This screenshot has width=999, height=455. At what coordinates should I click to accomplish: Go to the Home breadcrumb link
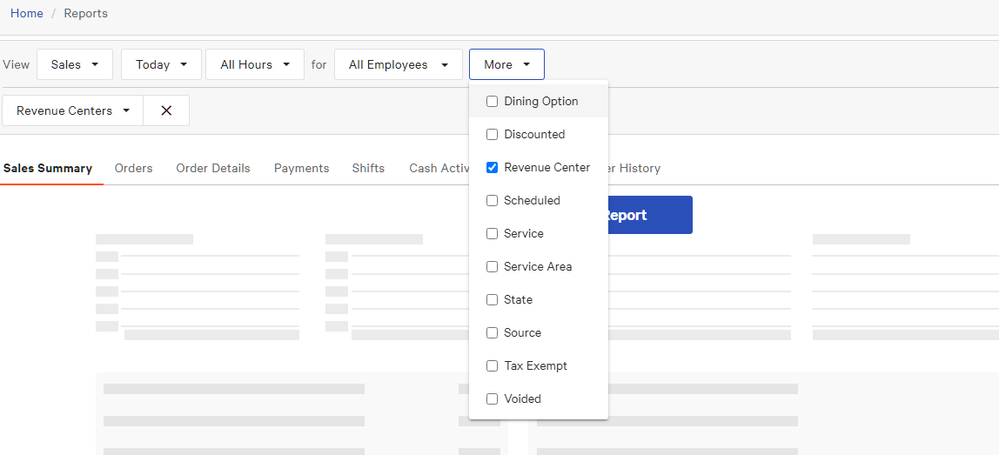26,13
